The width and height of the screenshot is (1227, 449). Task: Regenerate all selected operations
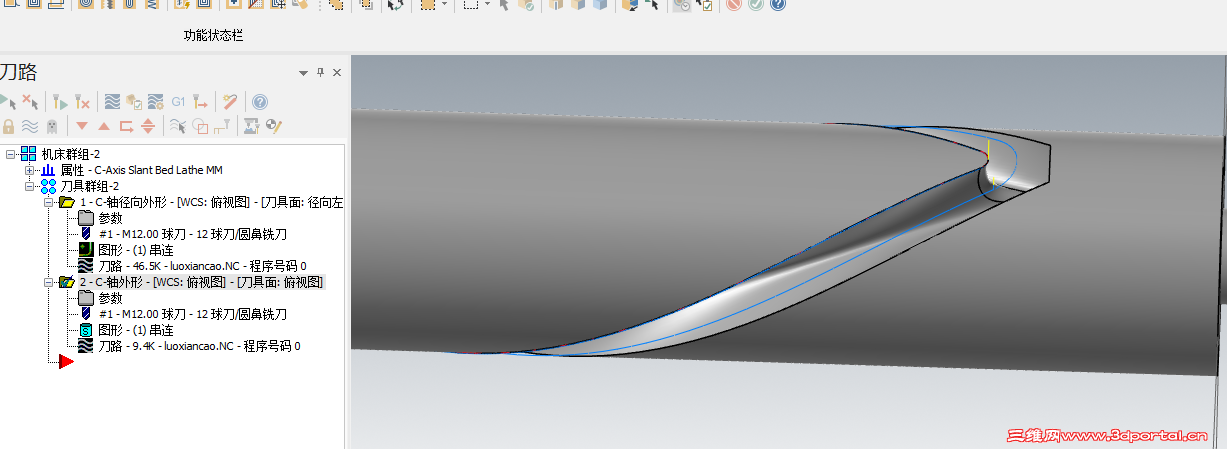coord(60,101)
